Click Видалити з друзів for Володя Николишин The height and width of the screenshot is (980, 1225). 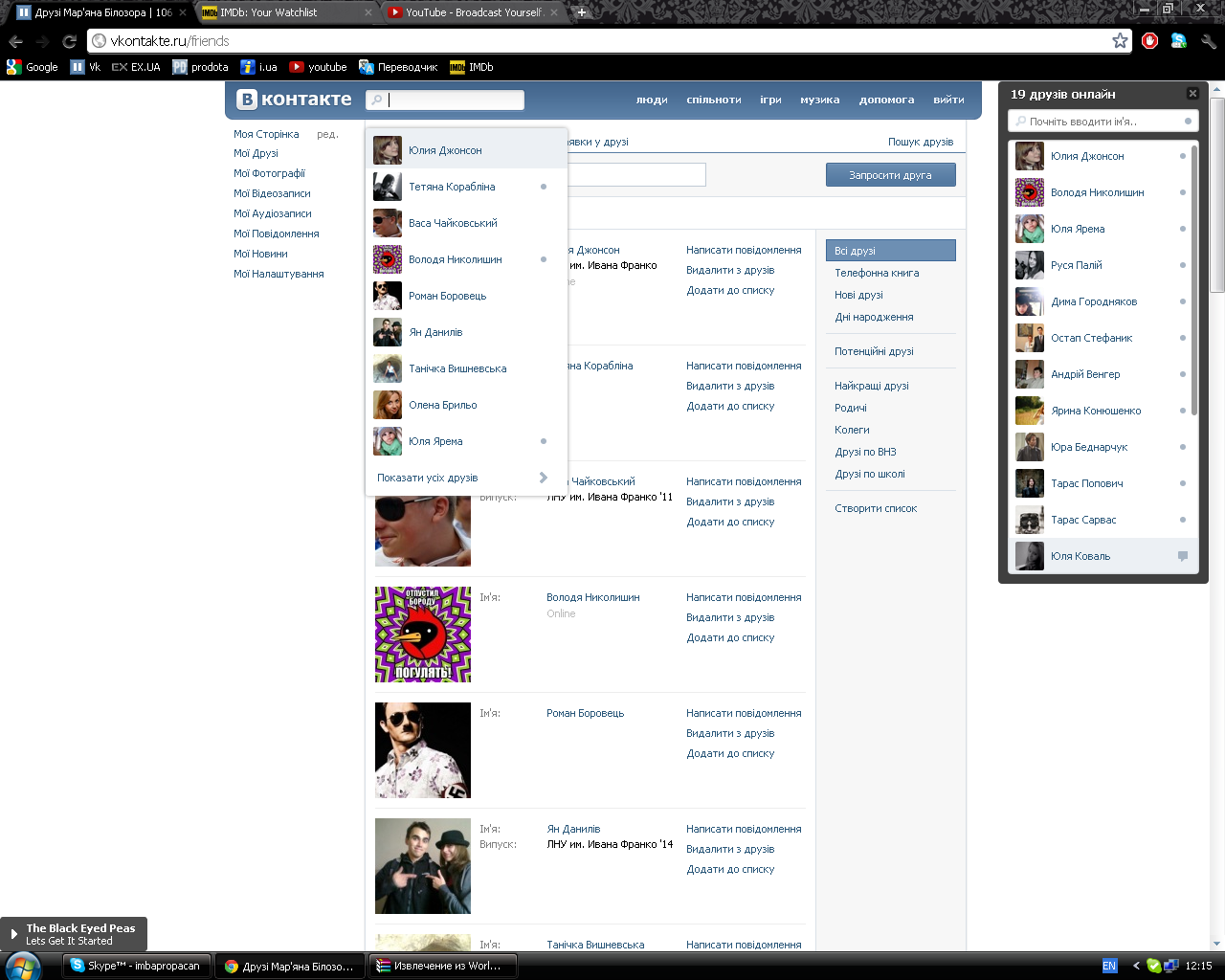point(730,617)
